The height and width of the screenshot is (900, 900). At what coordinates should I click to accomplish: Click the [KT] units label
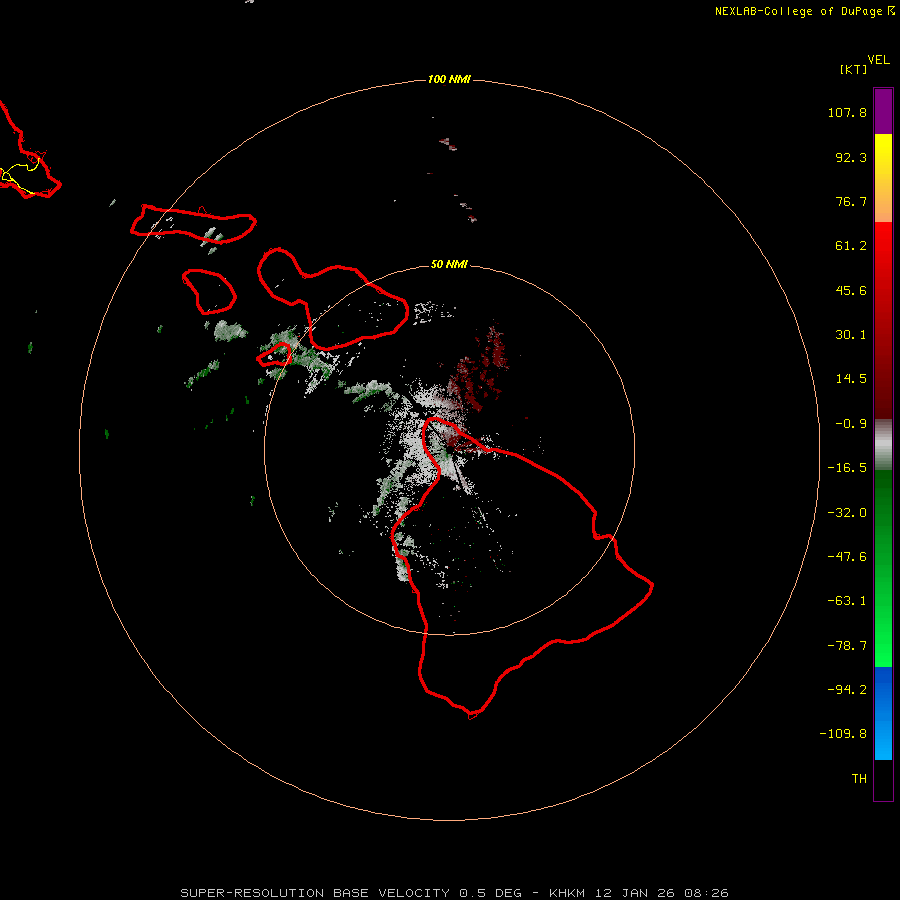click(853, 69)
